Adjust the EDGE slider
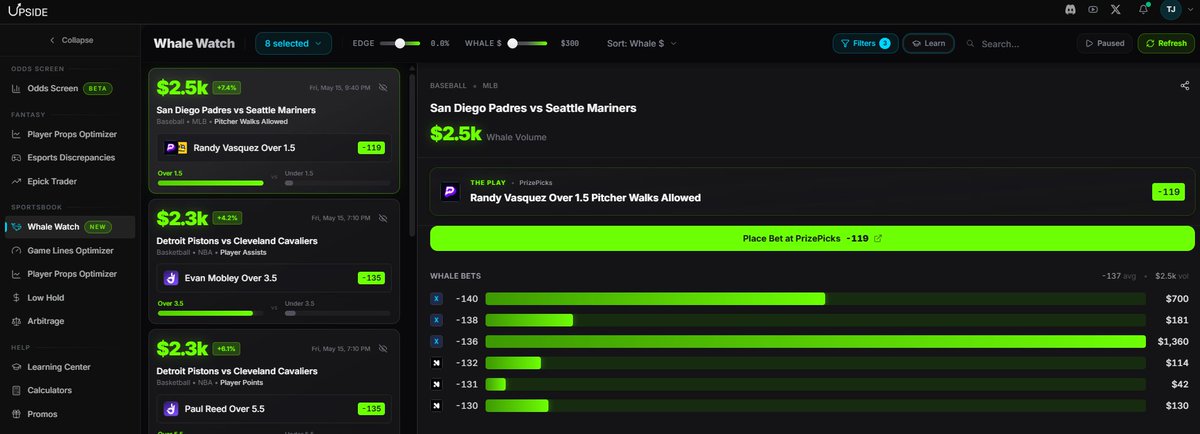1200x434 pixels. pos(401,43)
